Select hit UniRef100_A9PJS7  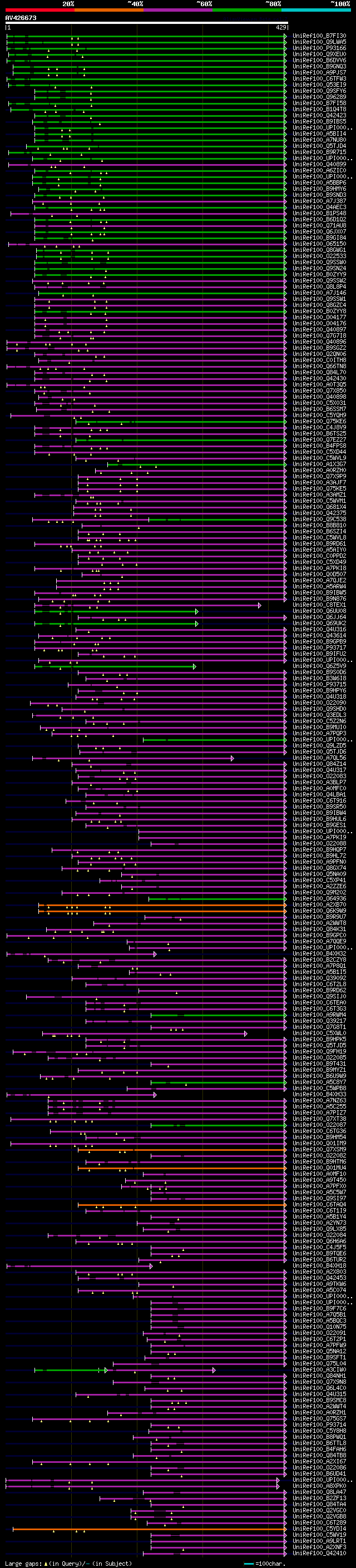point(319,72)
